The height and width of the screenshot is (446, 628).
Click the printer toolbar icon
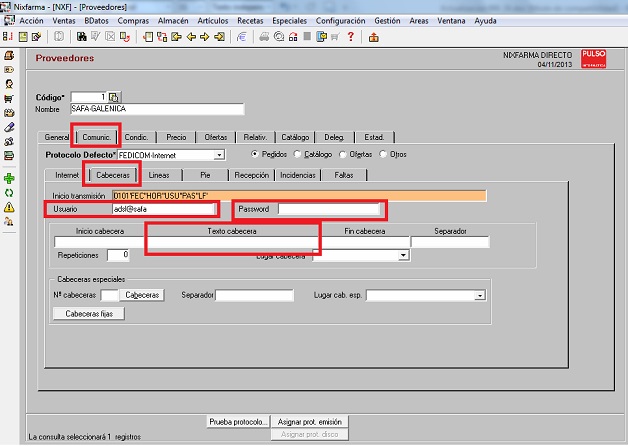[264, 37]
